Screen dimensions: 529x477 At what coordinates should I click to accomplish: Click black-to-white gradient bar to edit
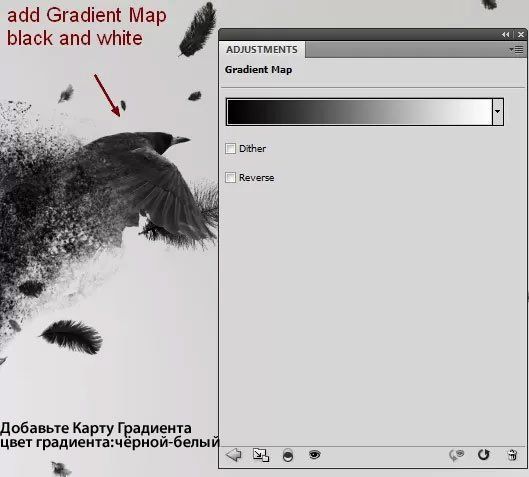point(359,112)
